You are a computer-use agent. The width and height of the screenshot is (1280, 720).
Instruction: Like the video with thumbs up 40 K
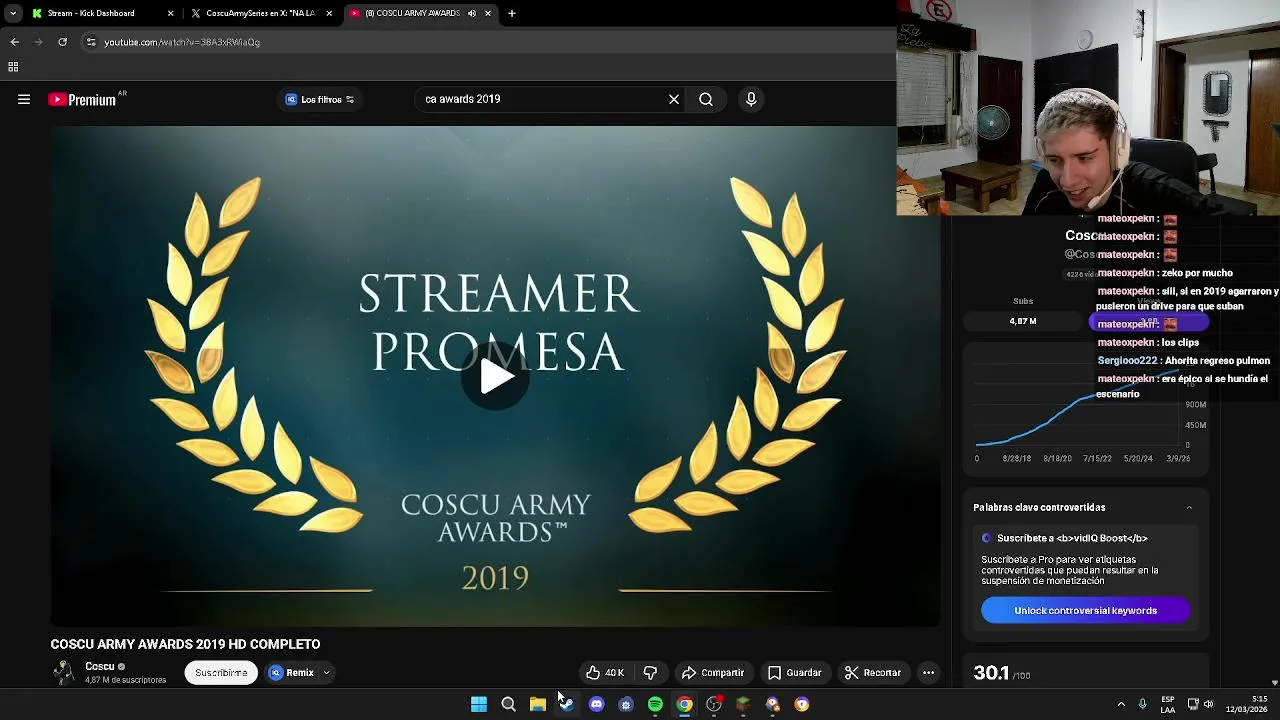605,673
